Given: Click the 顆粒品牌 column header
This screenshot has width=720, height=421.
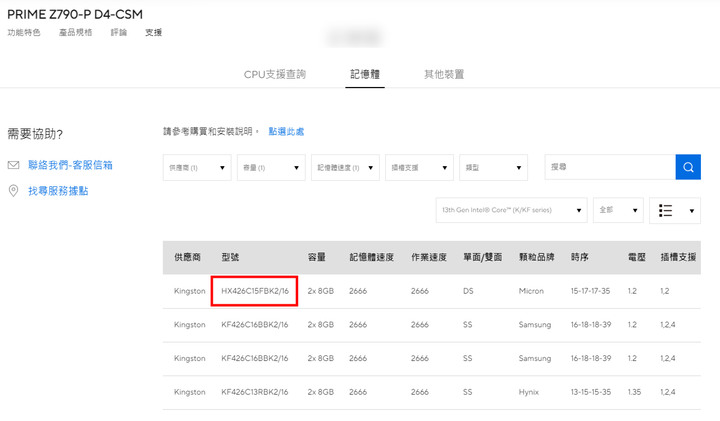Looking at the screenshot, I should point(536,257).
